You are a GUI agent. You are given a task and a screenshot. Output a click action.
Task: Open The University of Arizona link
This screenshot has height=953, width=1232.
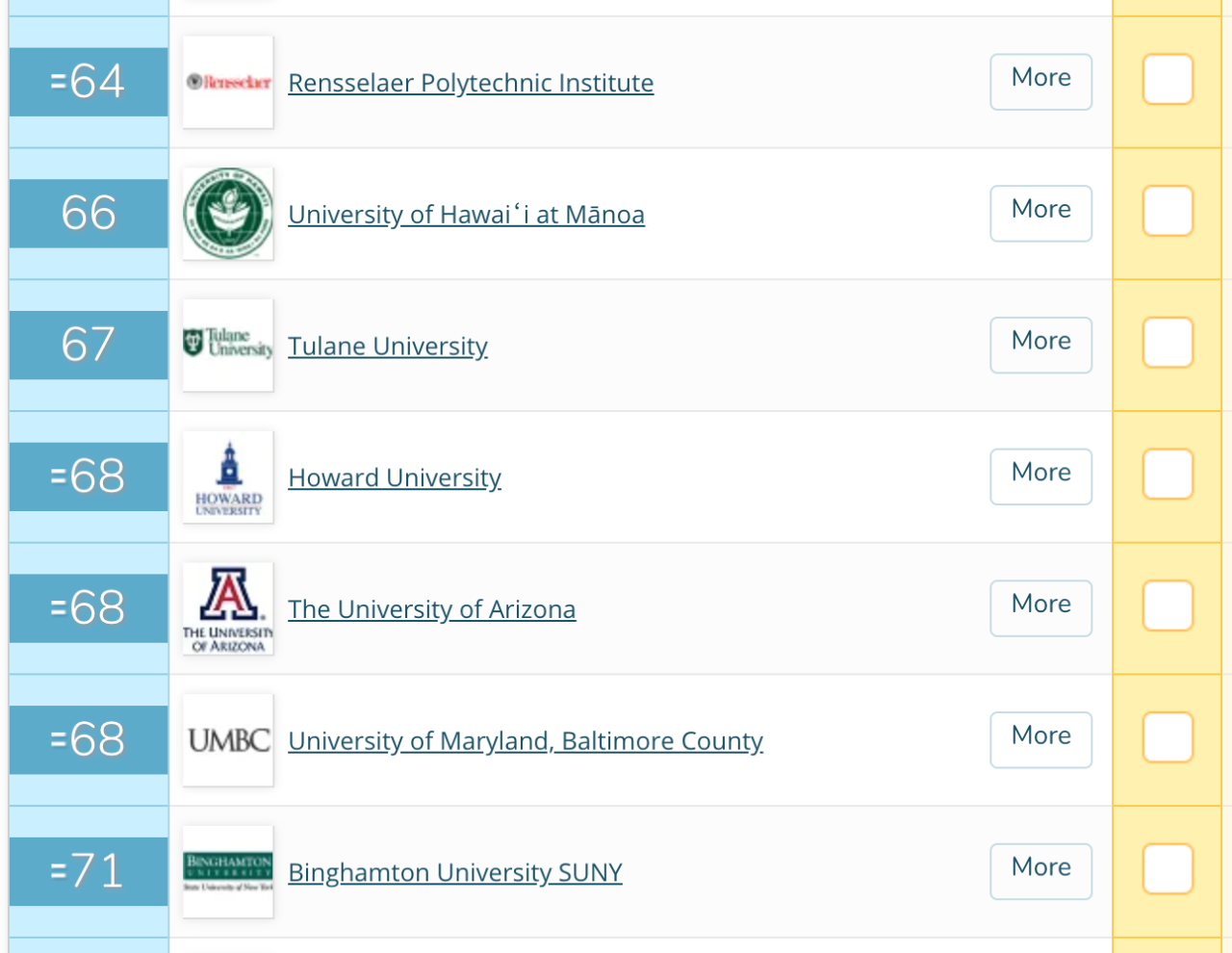tap(432, 609)
